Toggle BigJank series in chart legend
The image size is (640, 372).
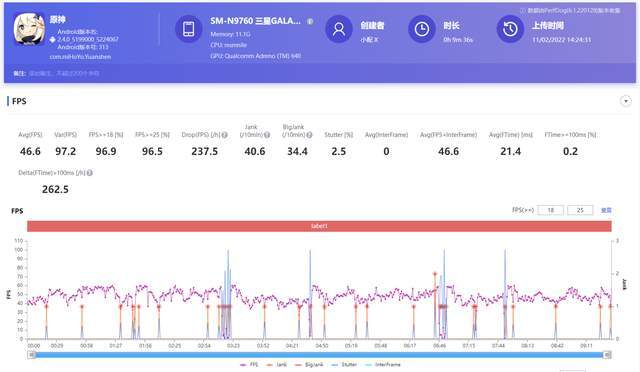(x=309, y=365)
